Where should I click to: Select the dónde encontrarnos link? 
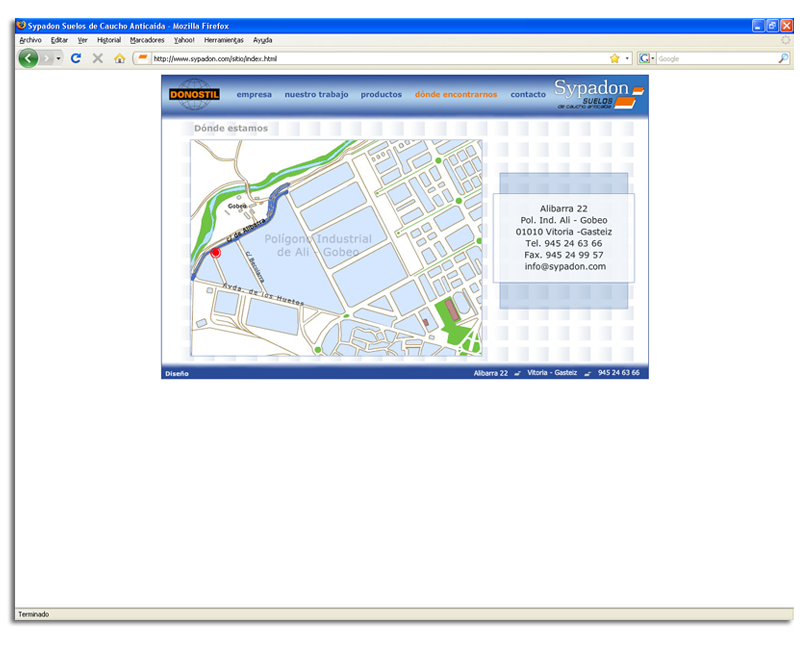pos(456,95)
